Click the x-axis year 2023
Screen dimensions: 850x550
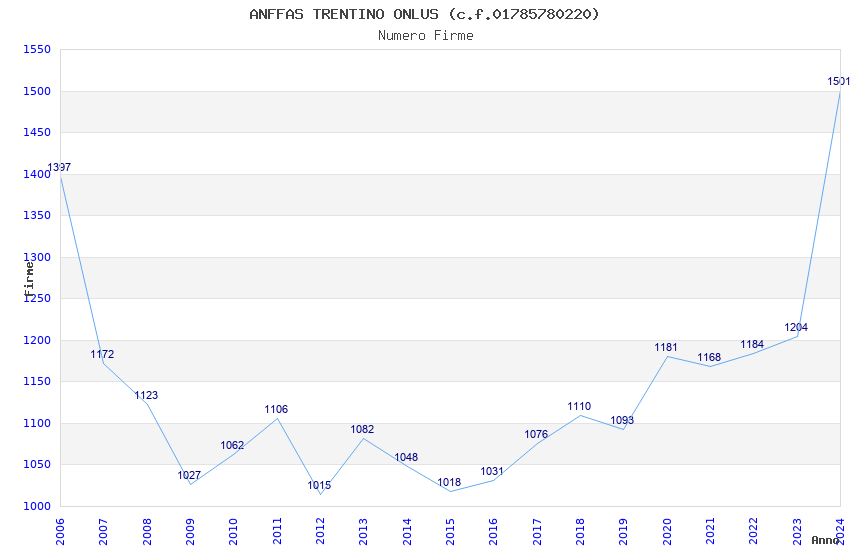797,532
